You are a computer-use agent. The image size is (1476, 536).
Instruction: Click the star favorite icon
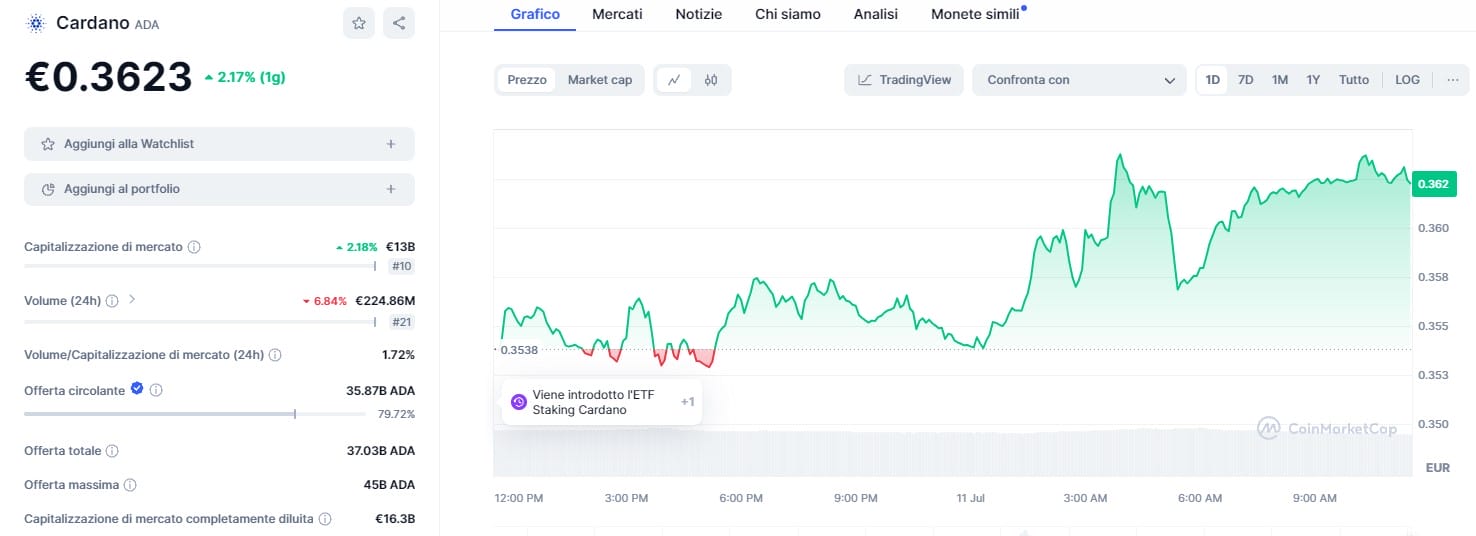click(359, 23)
